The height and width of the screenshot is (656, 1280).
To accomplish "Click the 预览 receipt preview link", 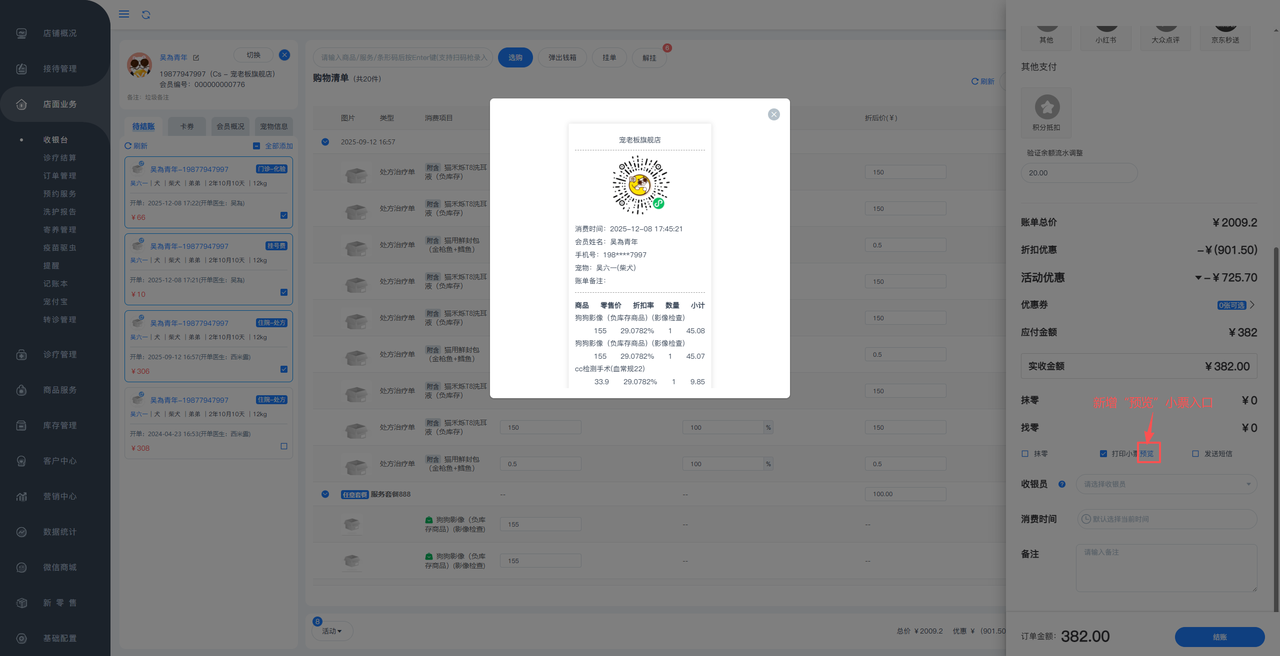I will pyautogui.click(x=1147, y=454).
